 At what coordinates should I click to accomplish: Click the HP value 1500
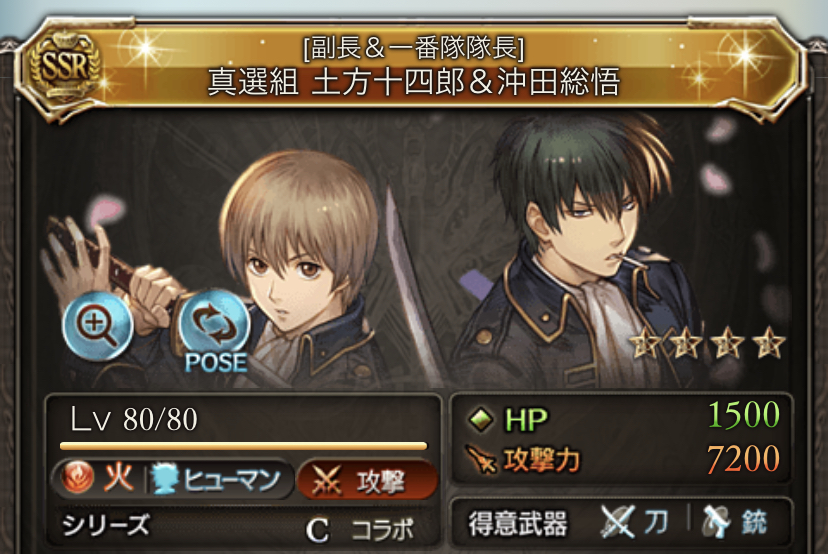point(744,415)
